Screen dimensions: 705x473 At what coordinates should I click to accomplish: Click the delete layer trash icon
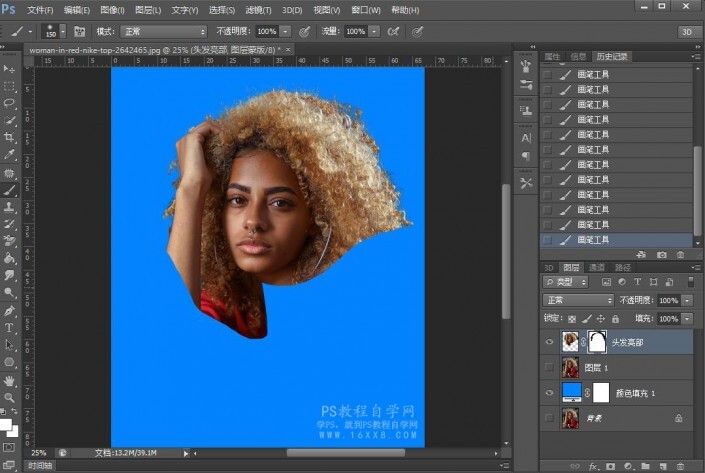[x=679, y=465]
